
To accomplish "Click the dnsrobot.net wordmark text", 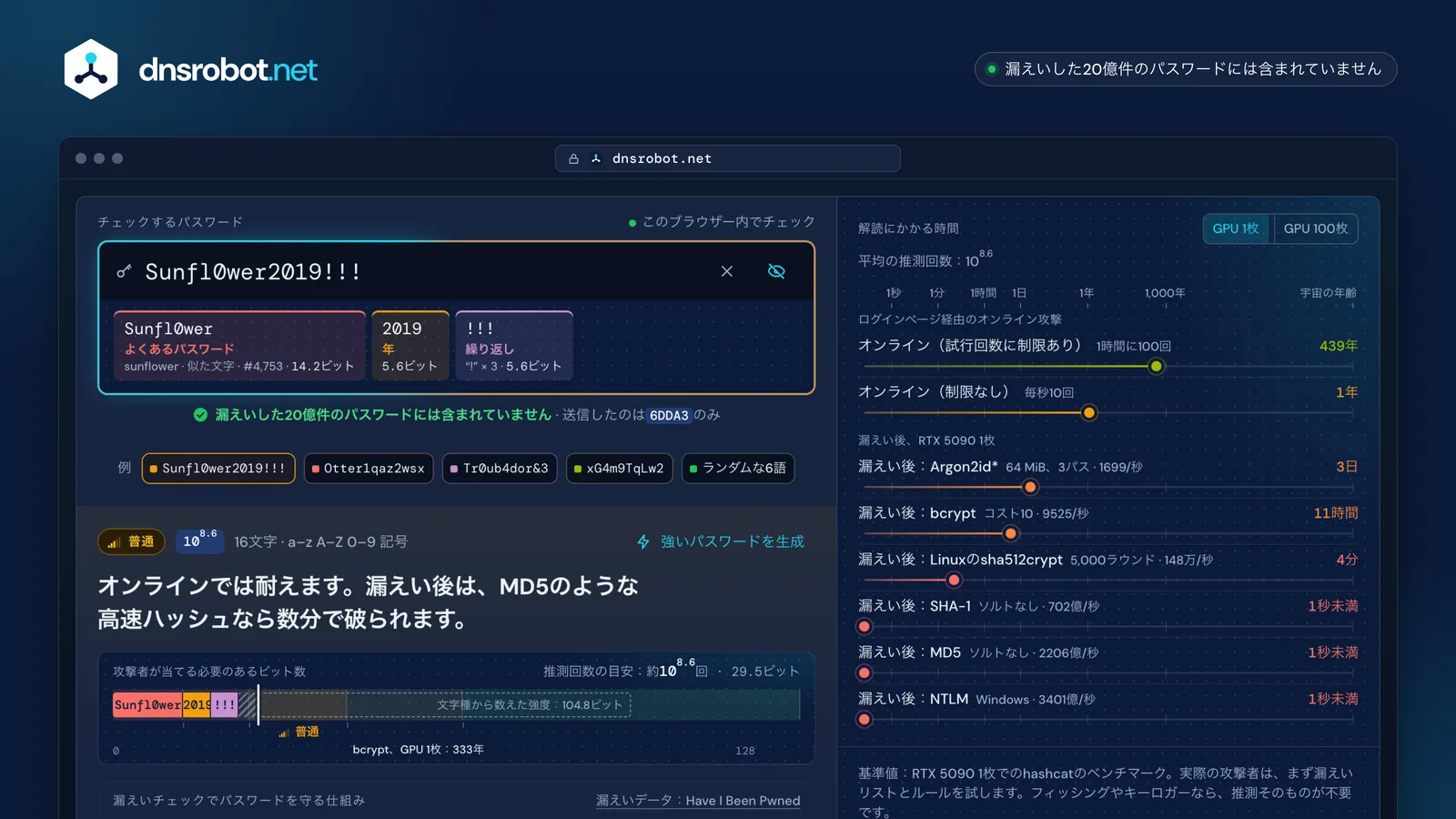I will pyautogui.click(x=228, y=70).
